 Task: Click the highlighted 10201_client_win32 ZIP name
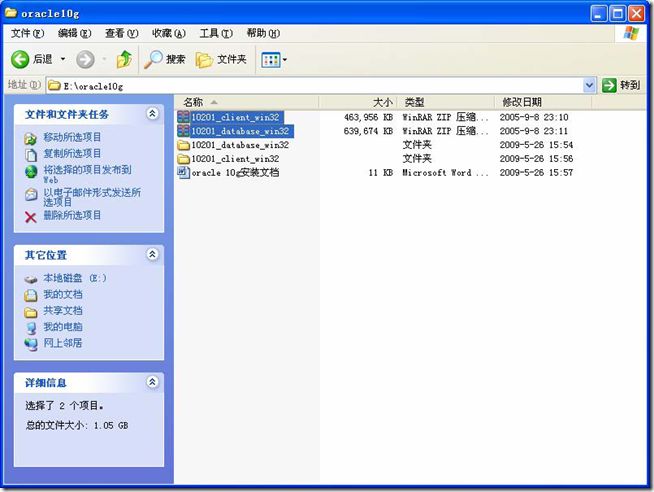(x=235, y=117)
